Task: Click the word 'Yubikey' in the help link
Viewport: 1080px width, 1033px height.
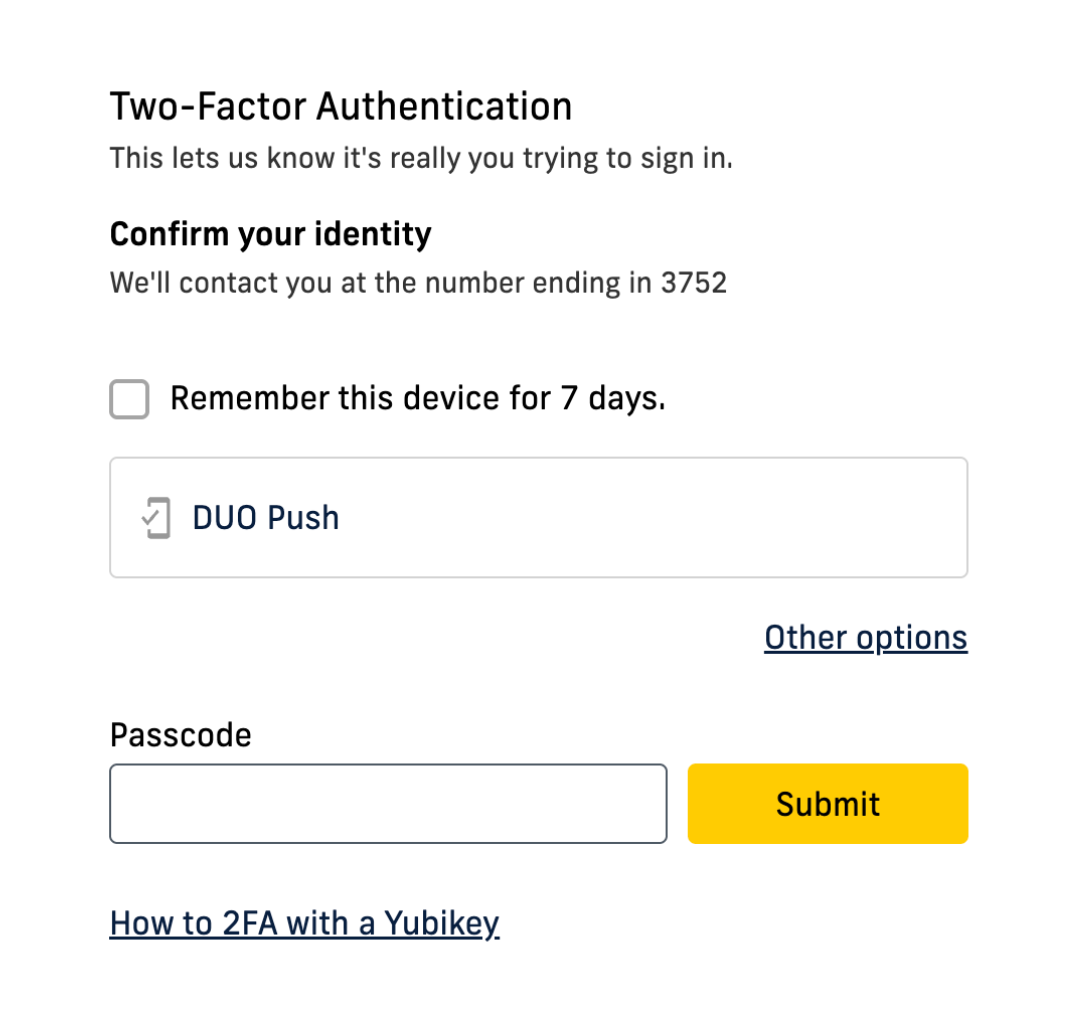Action: click(441, 923)
